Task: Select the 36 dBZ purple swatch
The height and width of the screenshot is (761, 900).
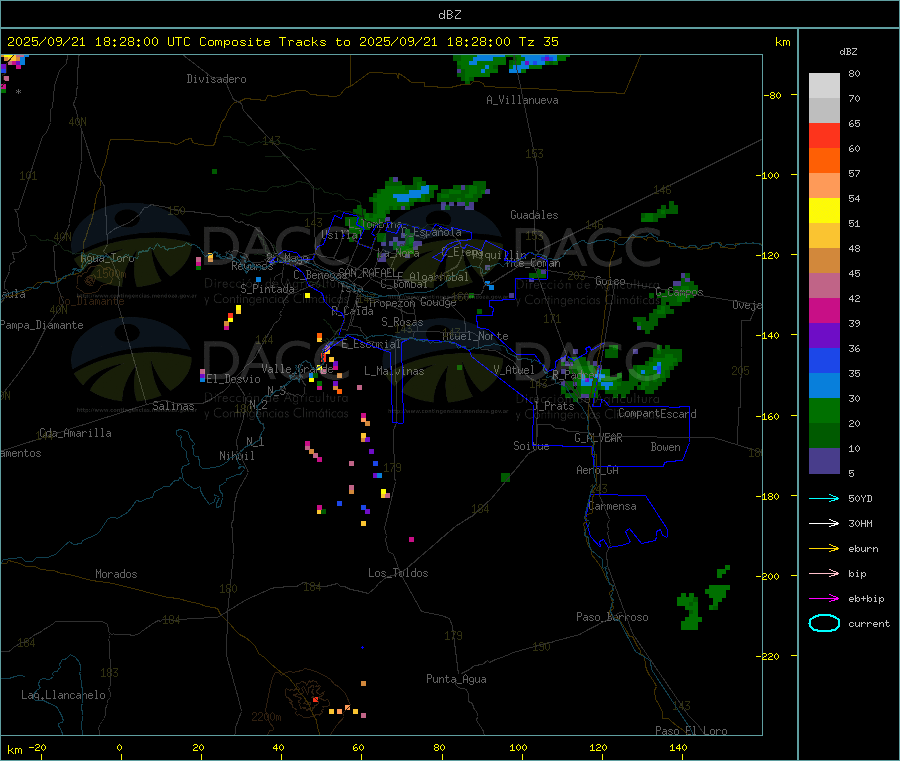Action: click(824, 336)
